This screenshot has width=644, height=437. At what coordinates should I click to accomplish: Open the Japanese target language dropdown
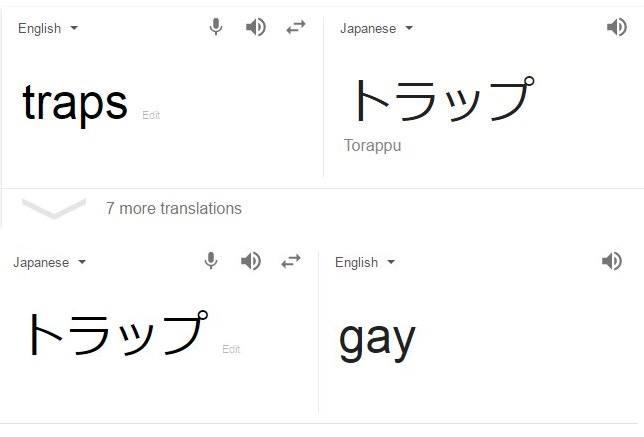376,28
